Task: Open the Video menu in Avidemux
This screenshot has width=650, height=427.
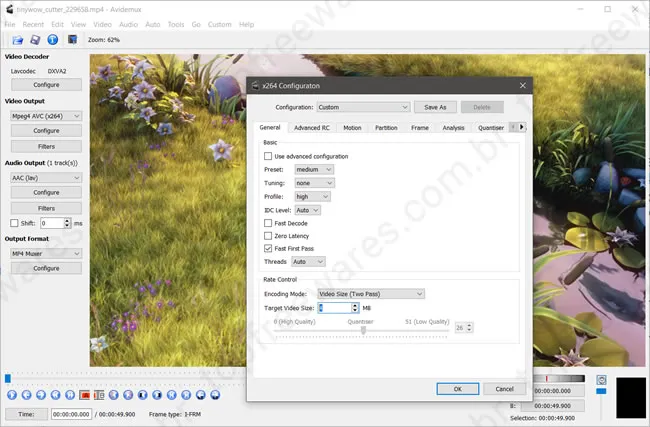Action: click(x=102, y=24)
